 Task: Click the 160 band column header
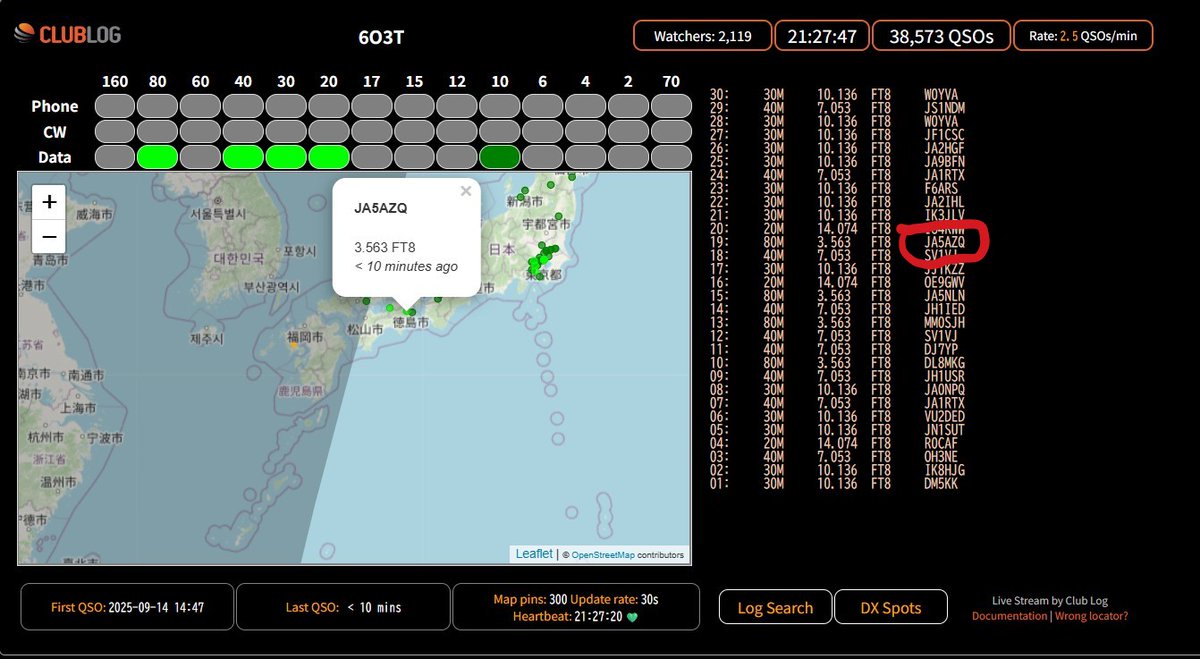point(115,81)
